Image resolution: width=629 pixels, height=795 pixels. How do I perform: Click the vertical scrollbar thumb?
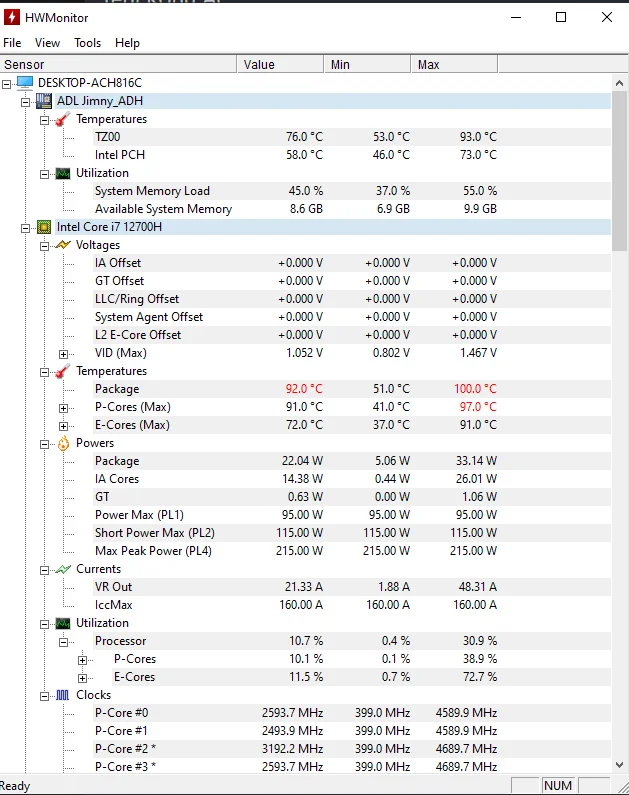619,170
